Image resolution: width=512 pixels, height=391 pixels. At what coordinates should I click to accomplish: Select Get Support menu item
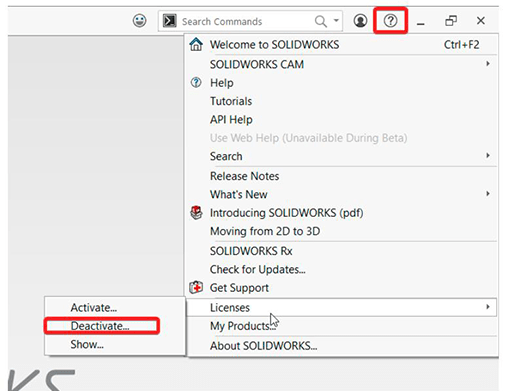342,288
